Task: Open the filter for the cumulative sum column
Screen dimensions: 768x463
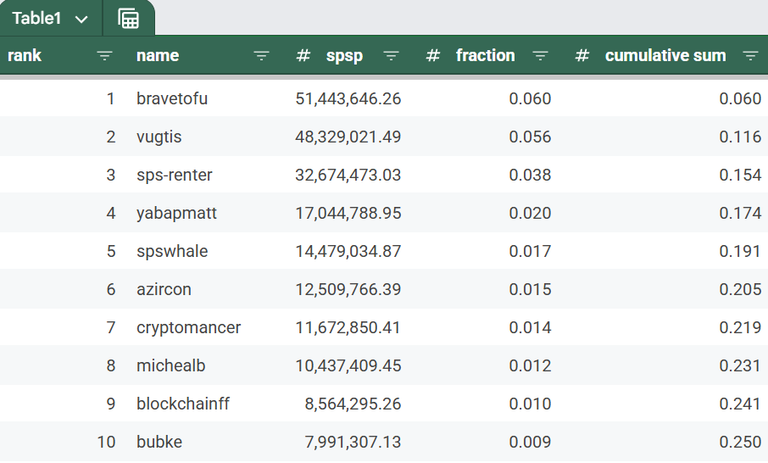Action: pos(750,56)
